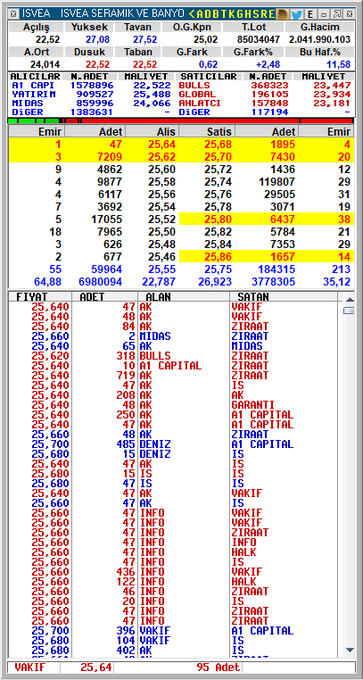The image size is (363, 680).
Task: Click the Twitter bird icon in title bar
Action: (297, 14)
